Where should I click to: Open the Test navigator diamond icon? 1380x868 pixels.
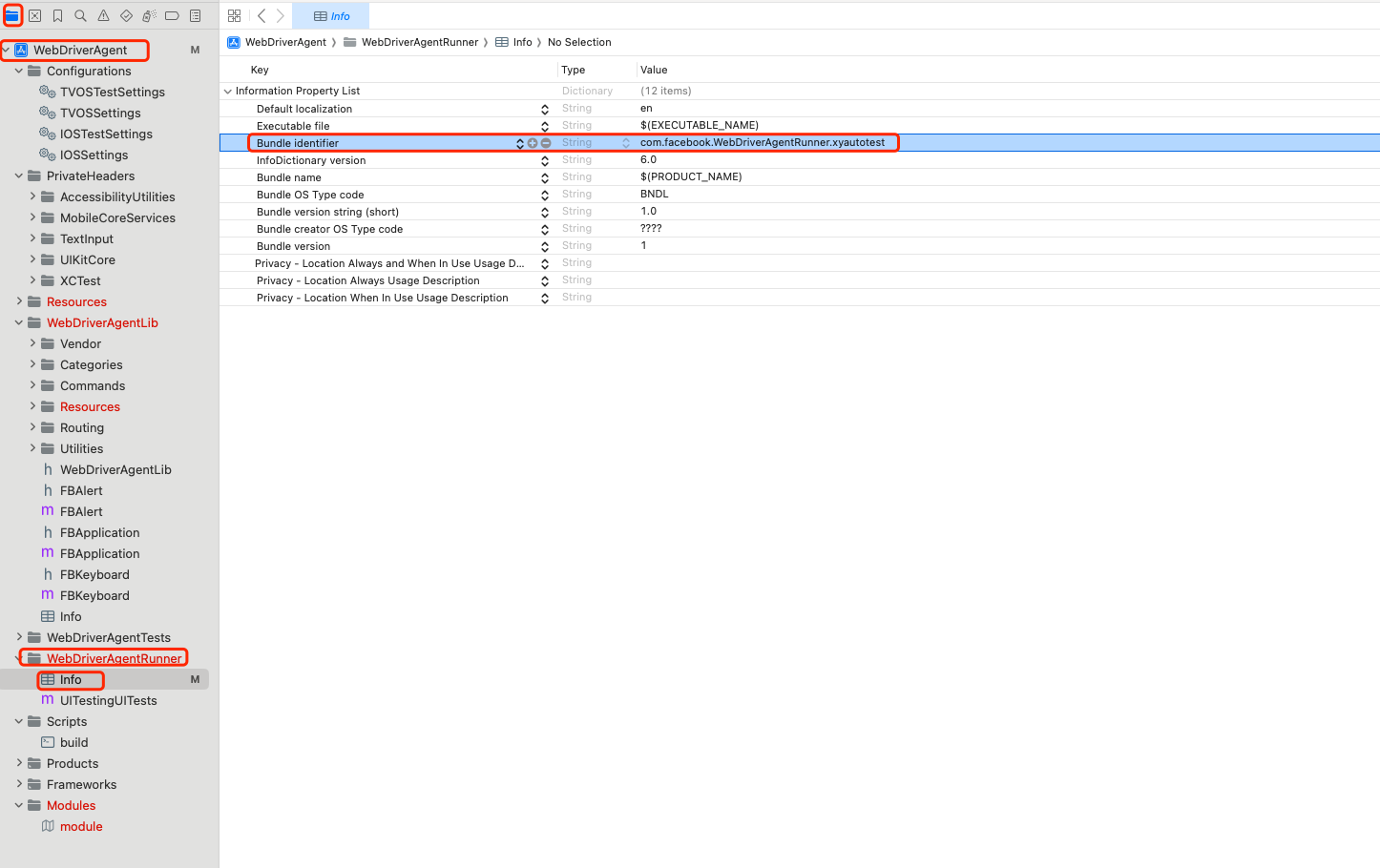126,16
